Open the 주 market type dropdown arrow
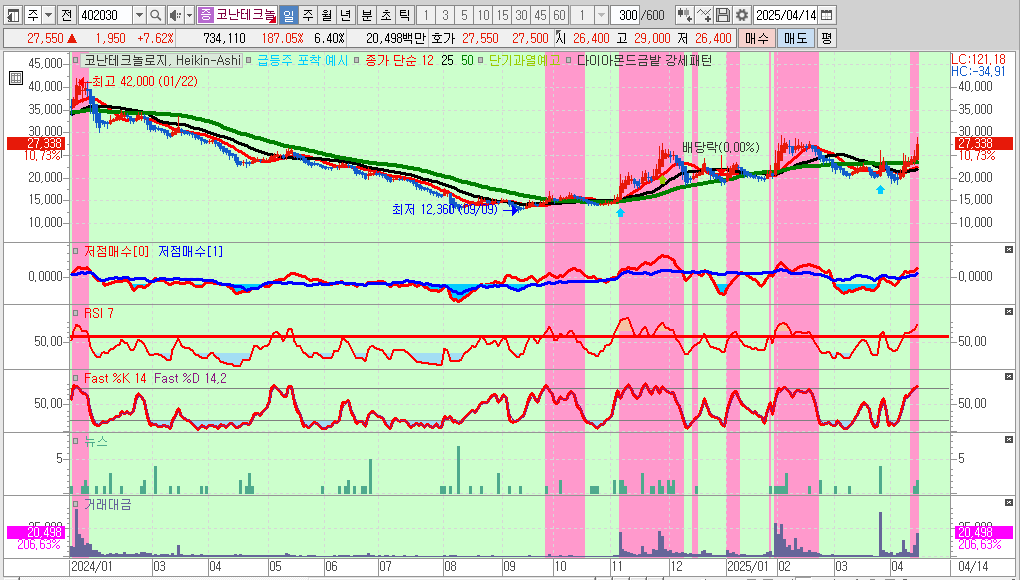1020x580 pixels. [49, 15]
